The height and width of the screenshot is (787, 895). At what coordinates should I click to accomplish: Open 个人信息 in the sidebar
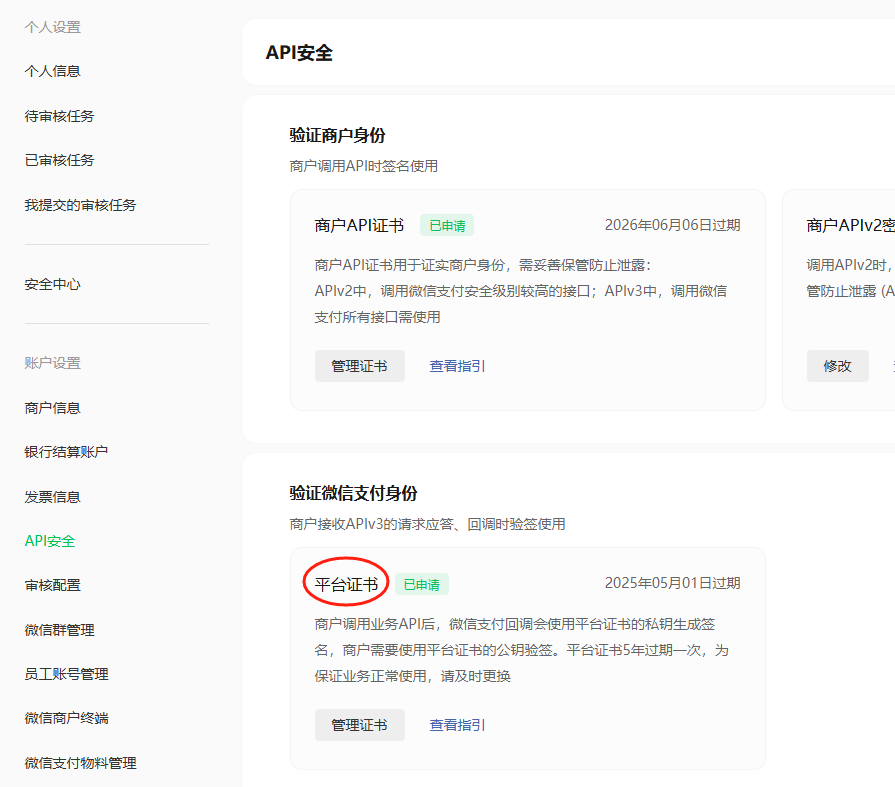(x=52, y=71)
